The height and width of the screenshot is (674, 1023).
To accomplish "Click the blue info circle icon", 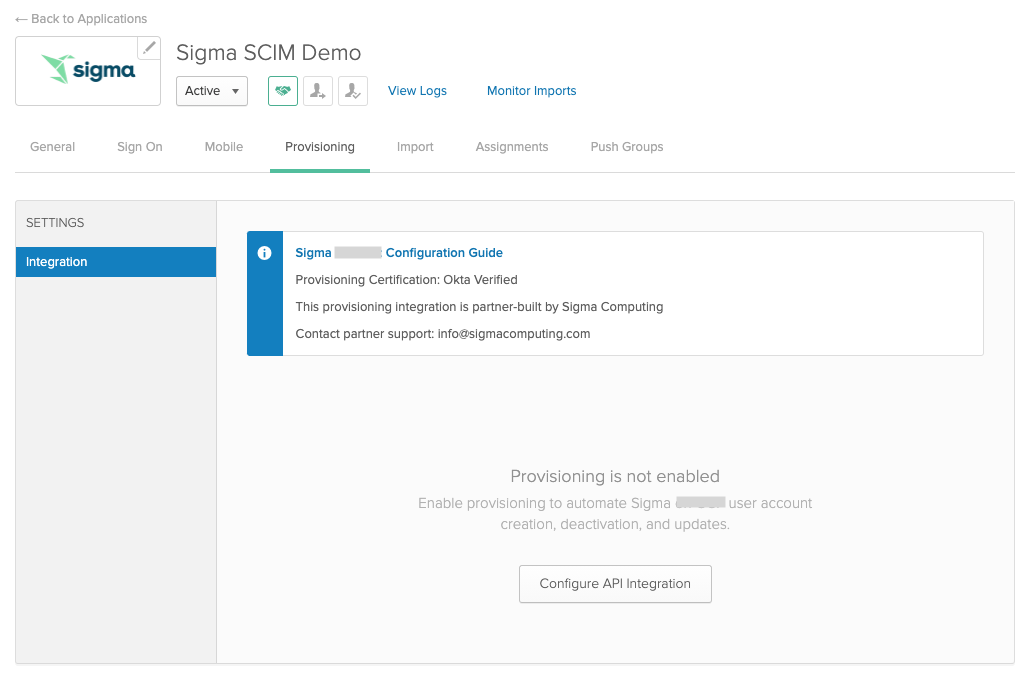I will tap(264, 253).
